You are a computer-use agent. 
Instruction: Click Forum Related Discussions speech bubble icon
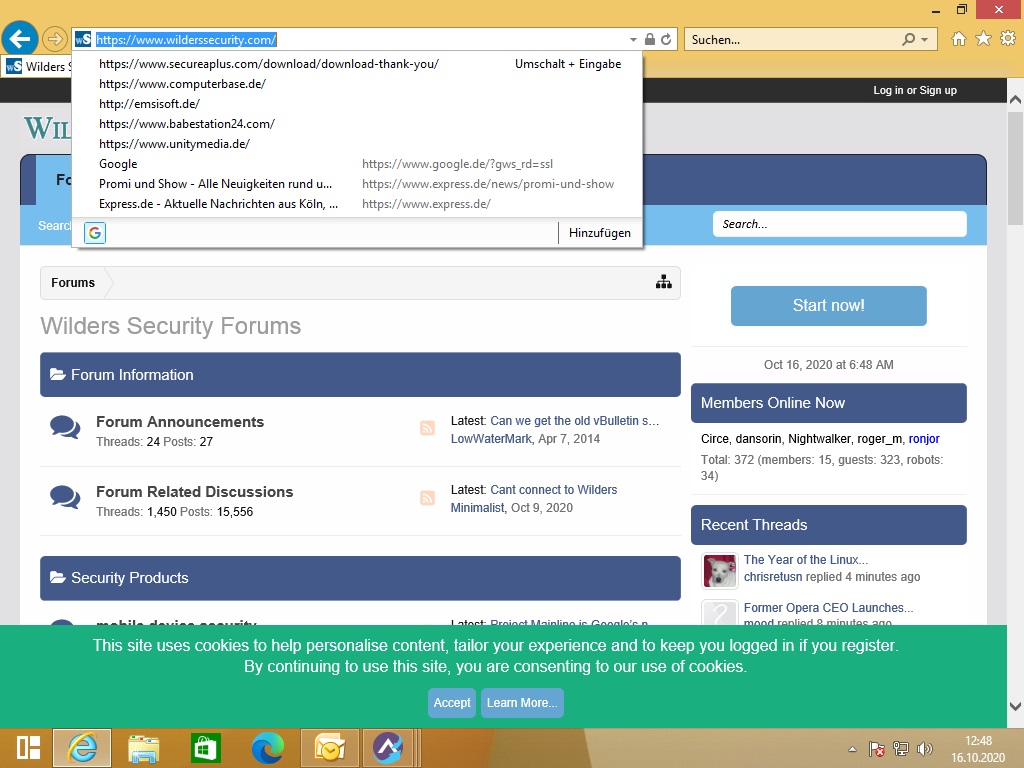65,498
